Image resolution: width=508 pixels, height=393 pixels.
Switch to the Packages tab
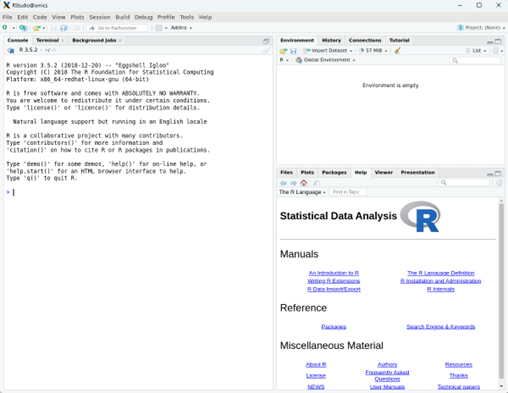click(334, 172)
